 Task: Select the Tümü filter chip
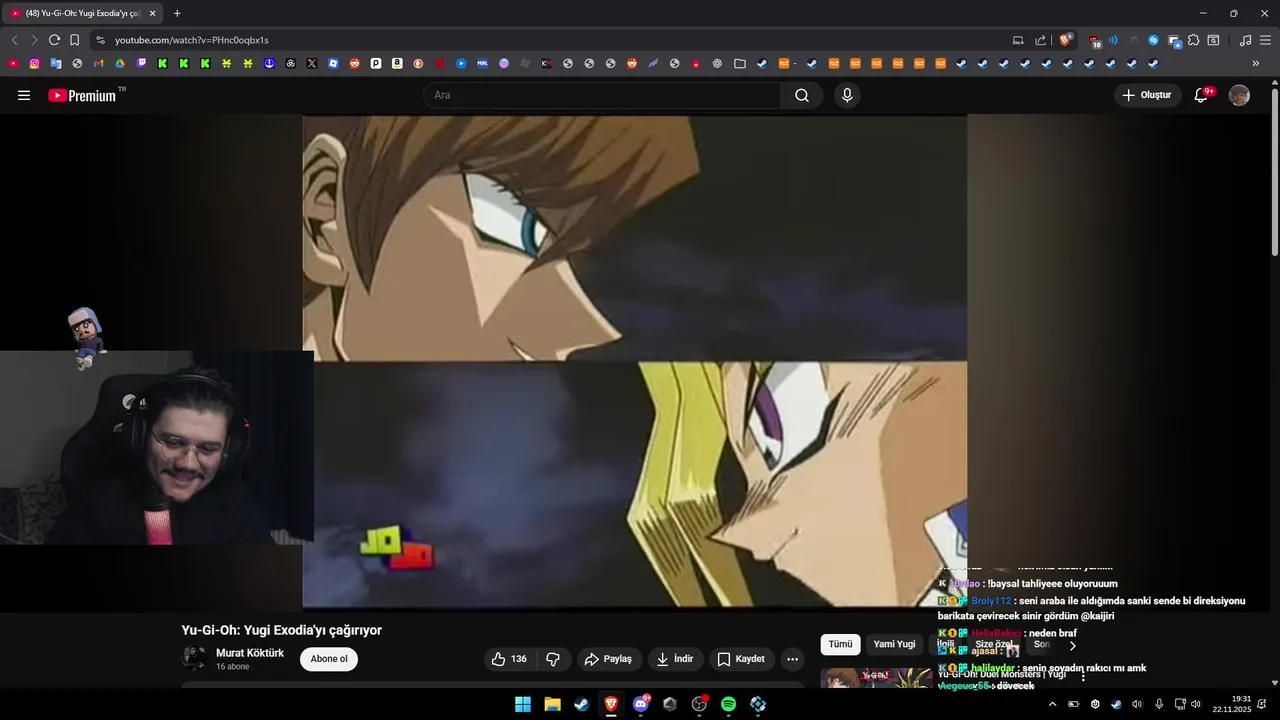click(840, 644)
